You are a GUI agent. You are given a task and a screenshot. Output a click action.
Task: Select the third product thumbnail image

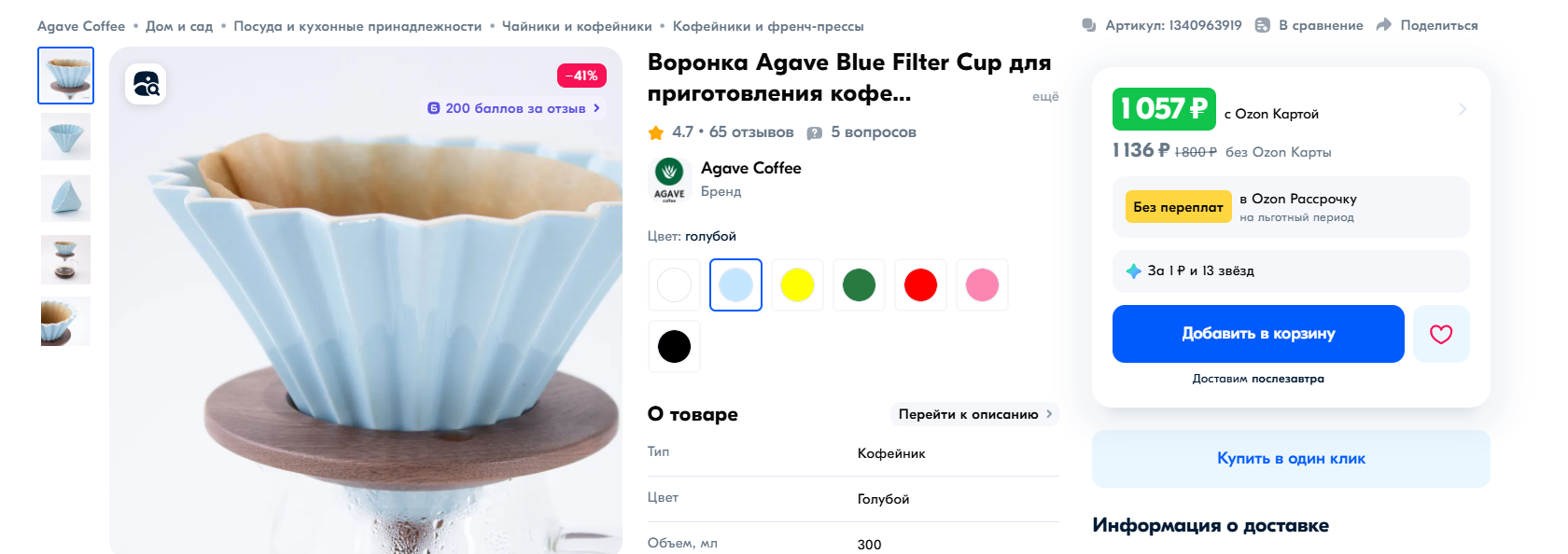(x=65, y=198)
